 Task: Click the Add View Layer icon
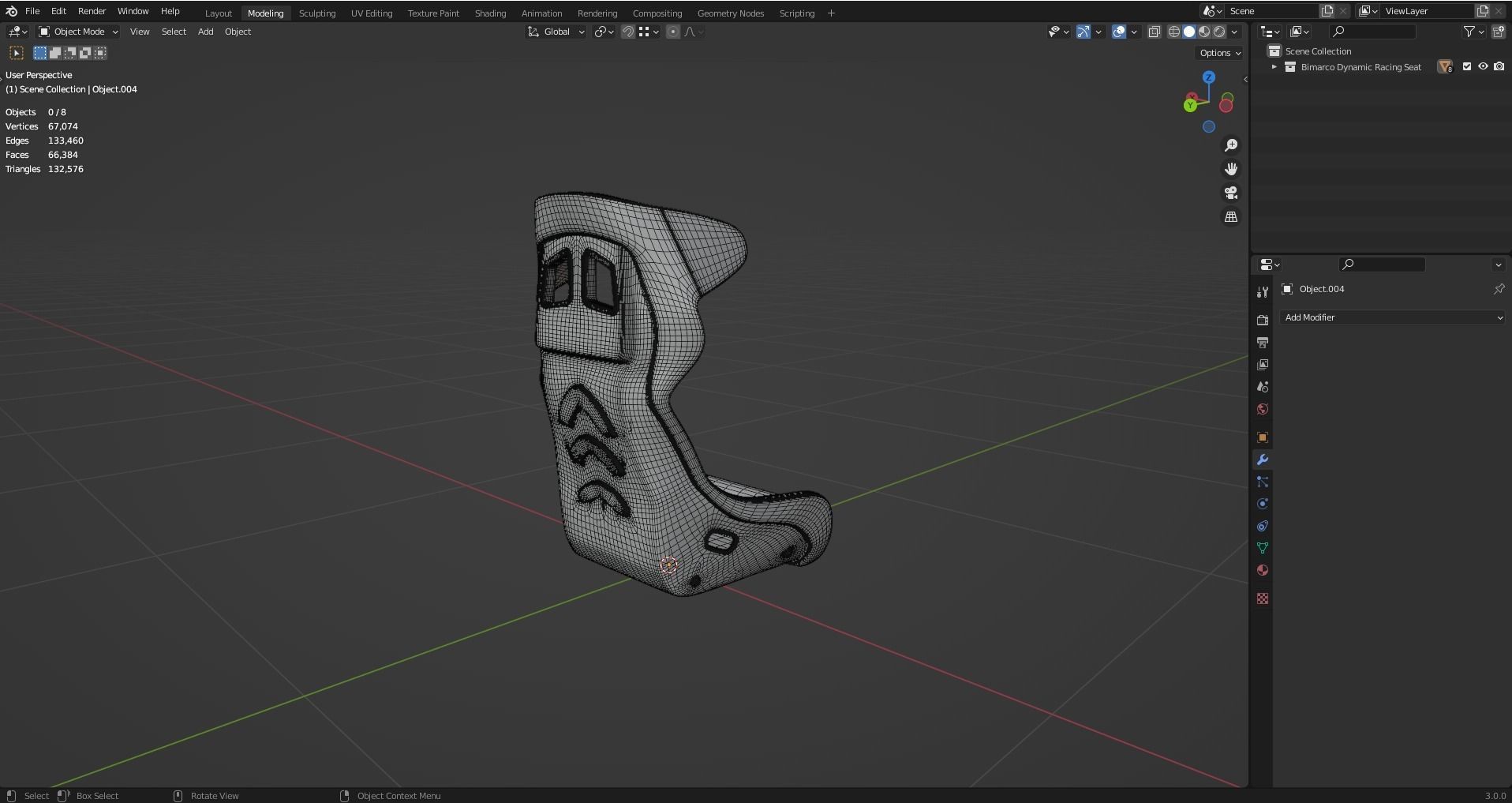(x=1483, y=11)
